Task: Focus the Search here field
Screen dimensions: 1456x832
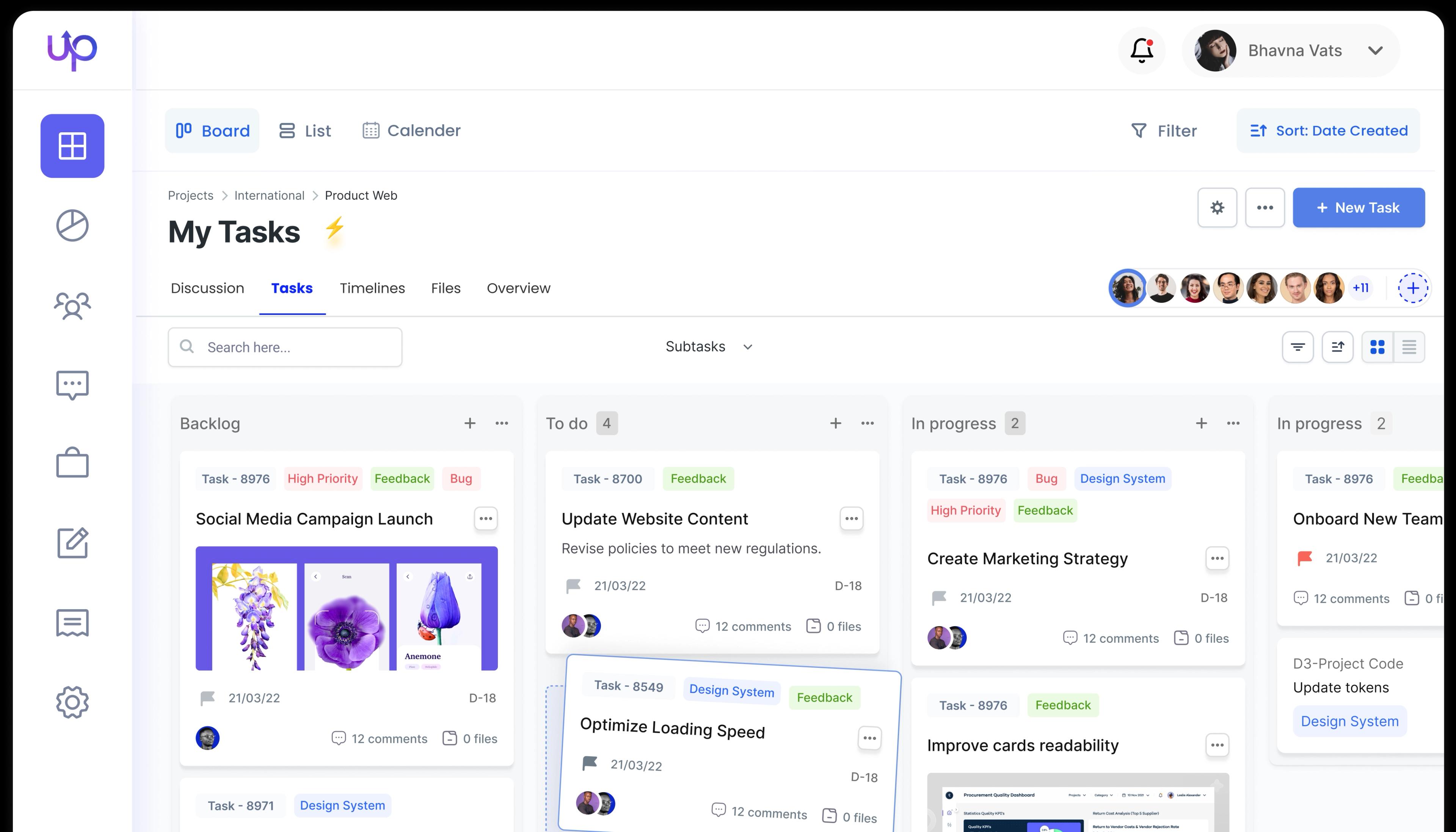Action: (x=285, y=347)
